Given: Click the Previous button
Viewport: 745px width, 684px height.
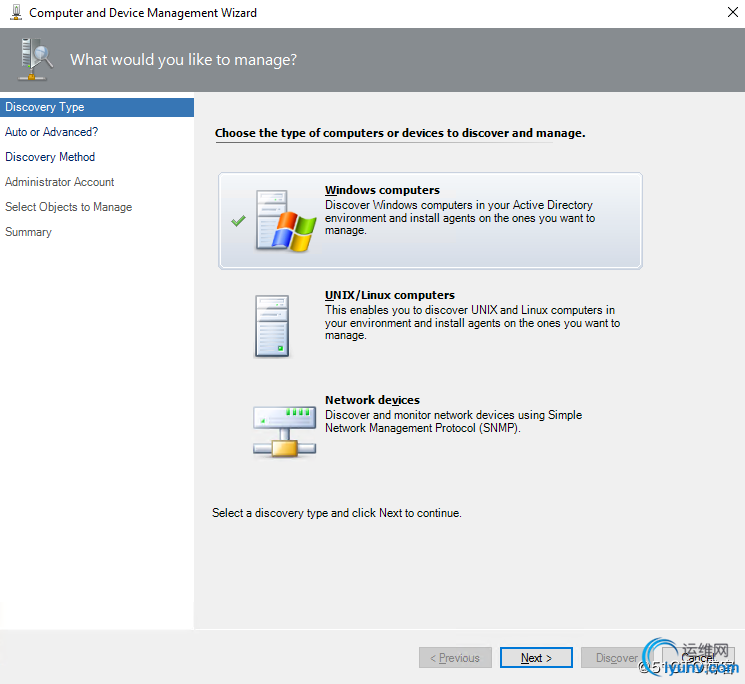Looking at the screenshot, I should 455,657.
